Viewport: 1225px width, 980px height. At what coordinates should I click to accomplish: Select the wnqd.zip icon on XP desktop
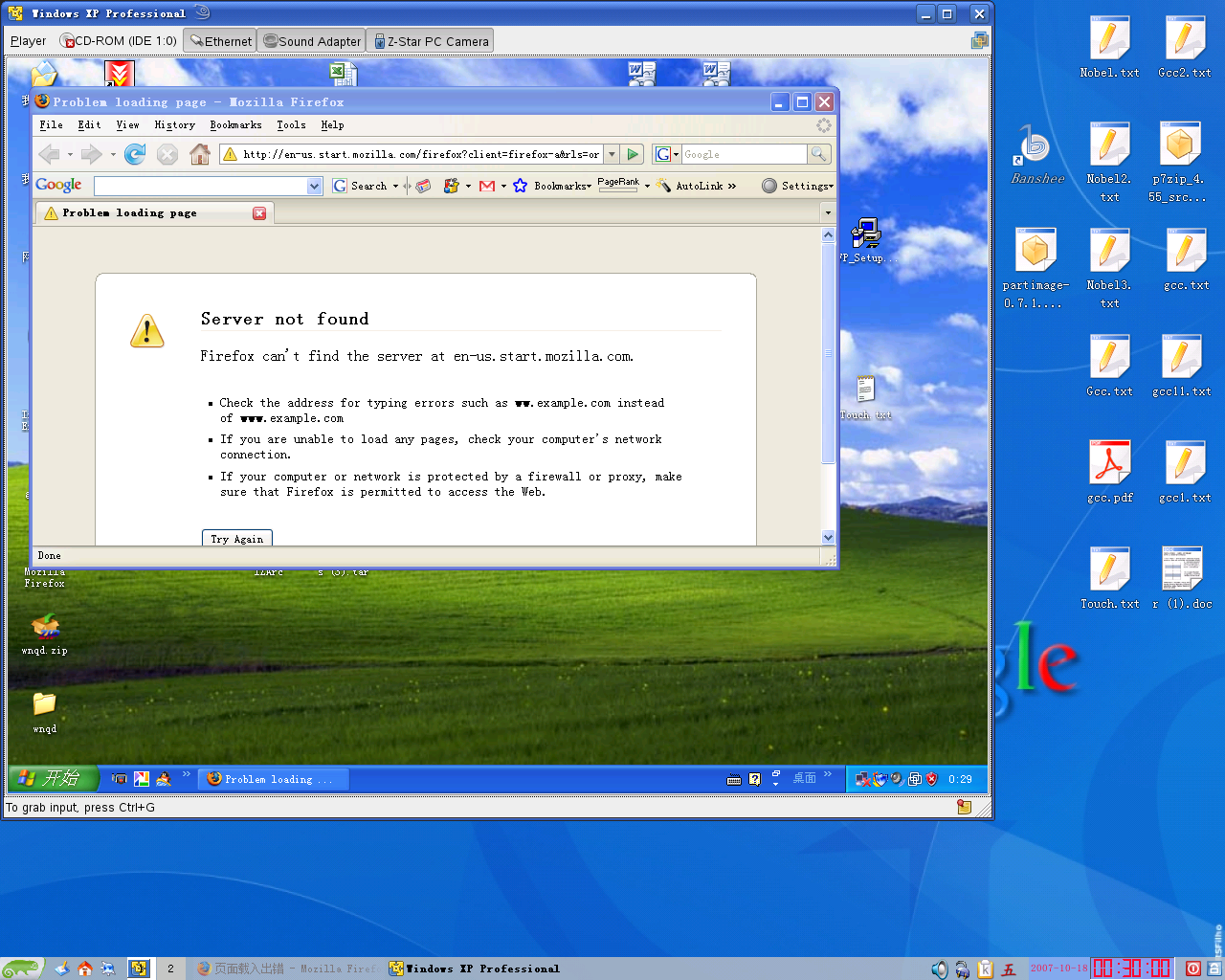pos(45,635)
